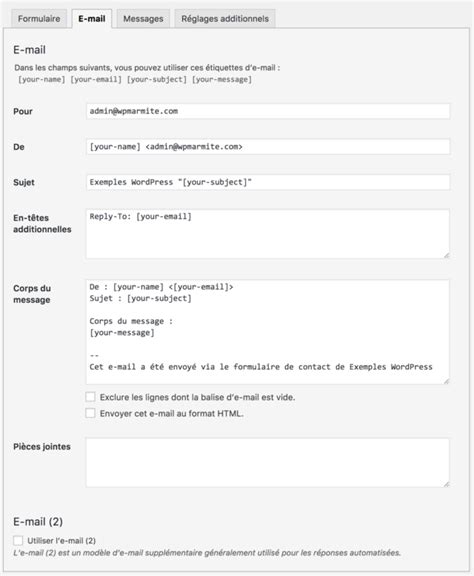Toggle the Utiliser l'e-mail (2) checkbox
The height and width of the screenshot is (576, 474).
(x=18, y=540)
